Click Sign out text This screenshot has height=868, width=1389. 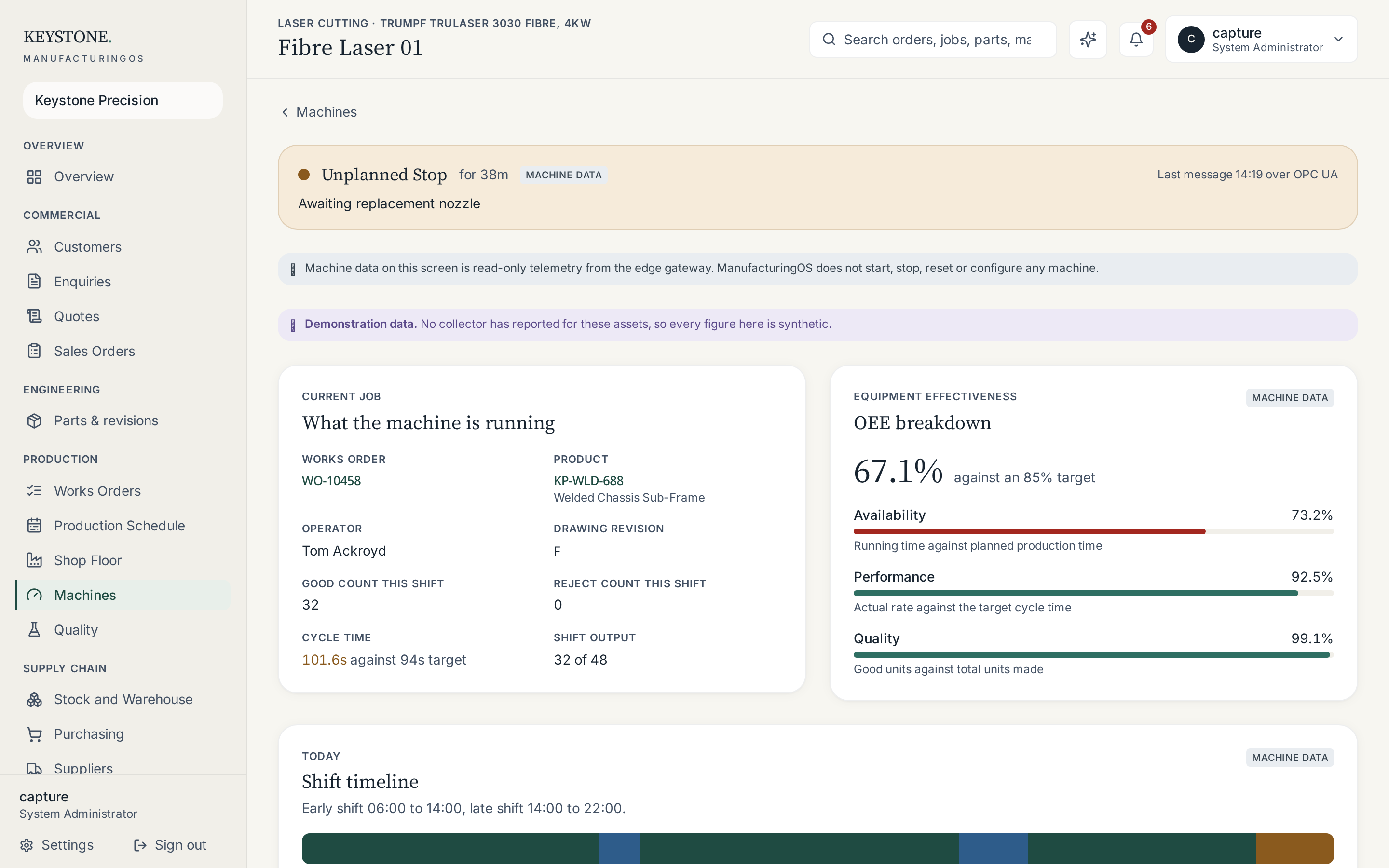[x=180, y=845]
